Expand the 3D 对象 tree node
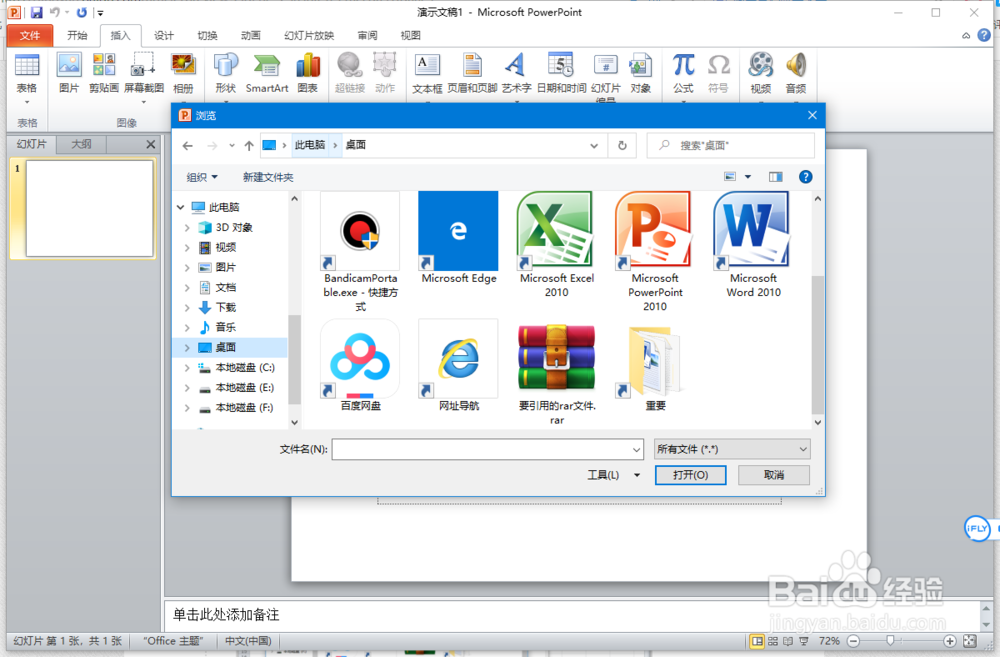This screenshot has width=1000, height=657. coord(187,228)
